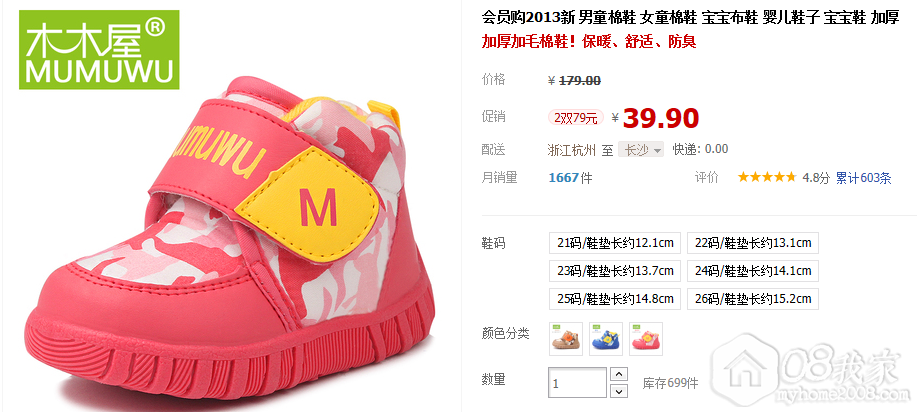
Task: Choose size 26码 insole 15.2cm
Action: pos(753,299)
